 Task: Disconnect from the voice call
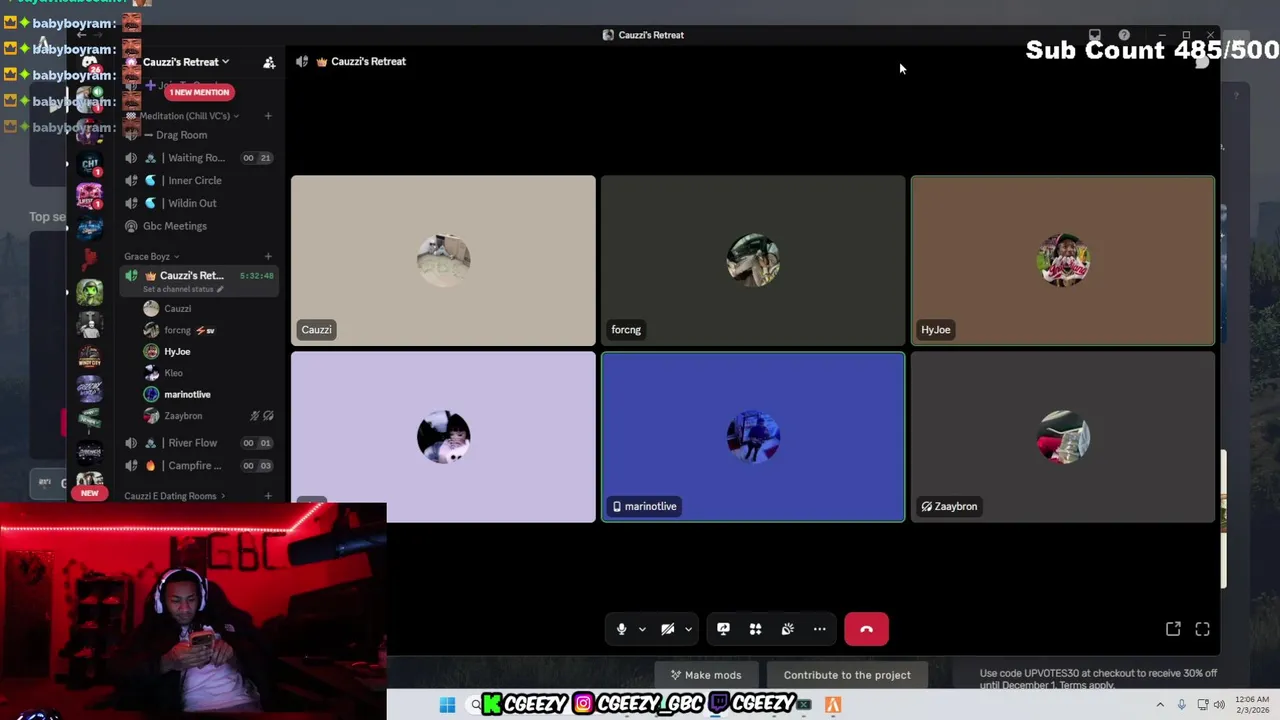[x=866, y=629]
